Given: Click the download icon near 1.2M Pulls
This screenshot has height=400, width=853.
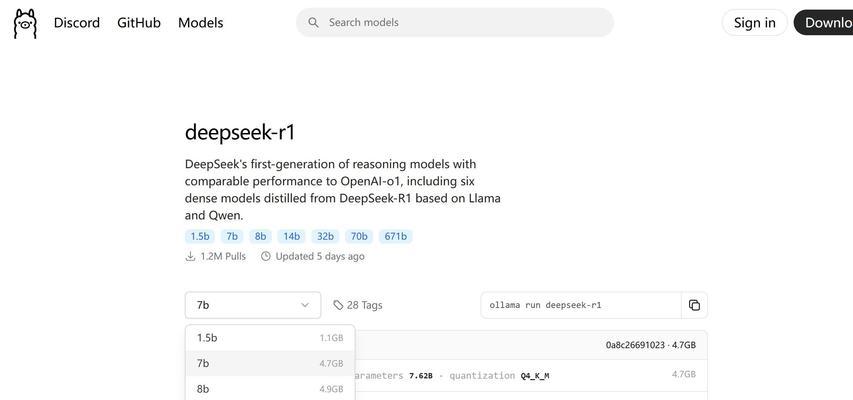Looking at the screenshot, I should click(x=190, y=256).
